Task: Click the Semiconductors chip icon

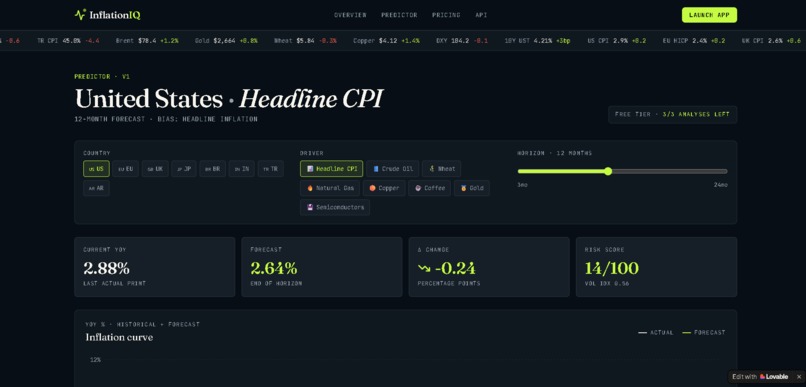Action: pos(310,207)
